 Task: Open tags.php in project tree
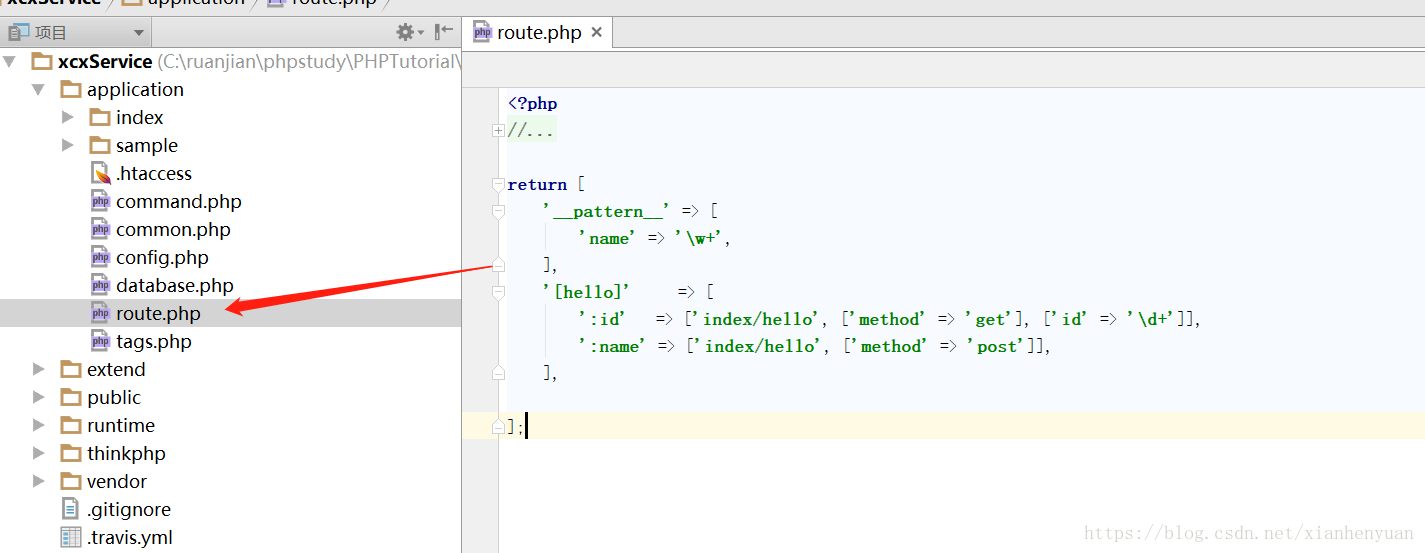[154, 341]
